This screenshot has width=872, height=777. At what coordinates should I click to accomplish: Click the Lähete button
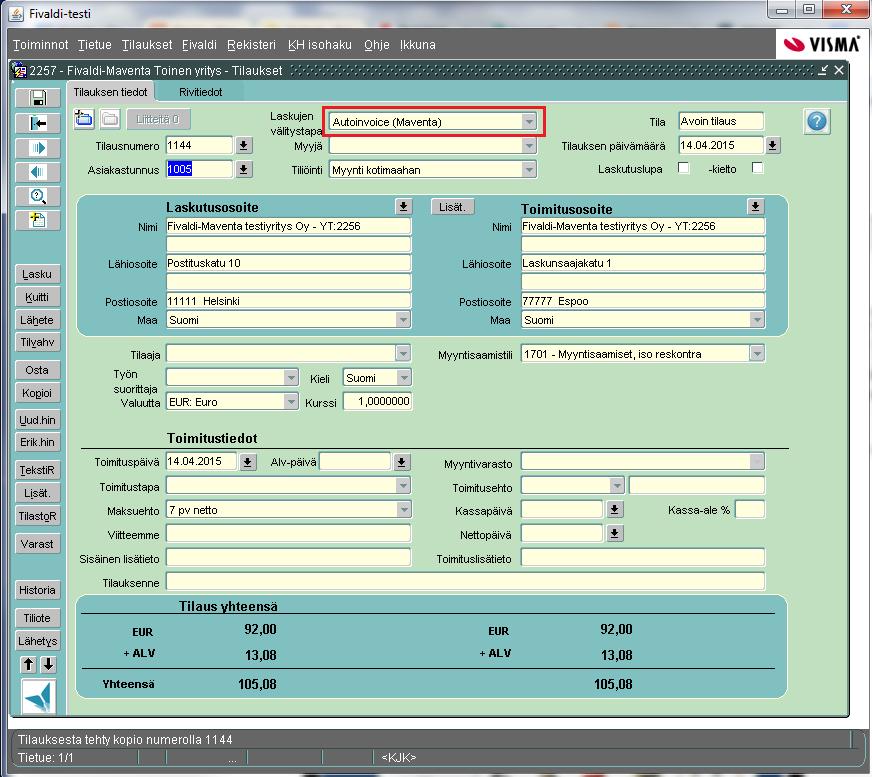(37, 320)
